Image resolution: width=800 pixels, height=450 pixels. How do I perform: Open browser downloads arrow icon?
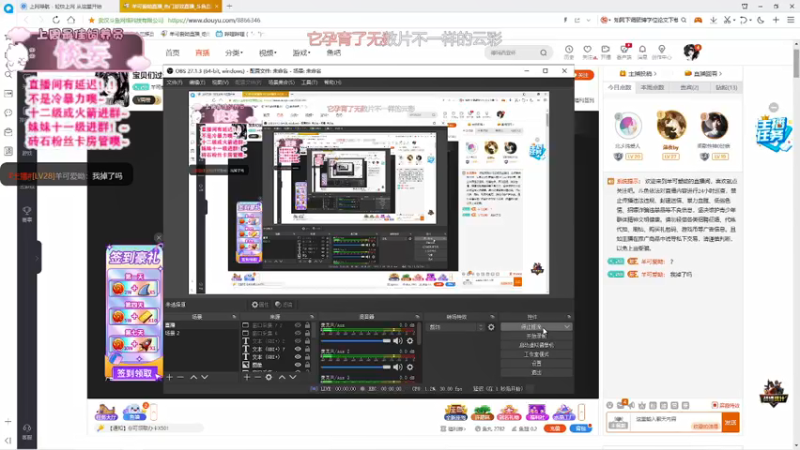coord(713,20)
